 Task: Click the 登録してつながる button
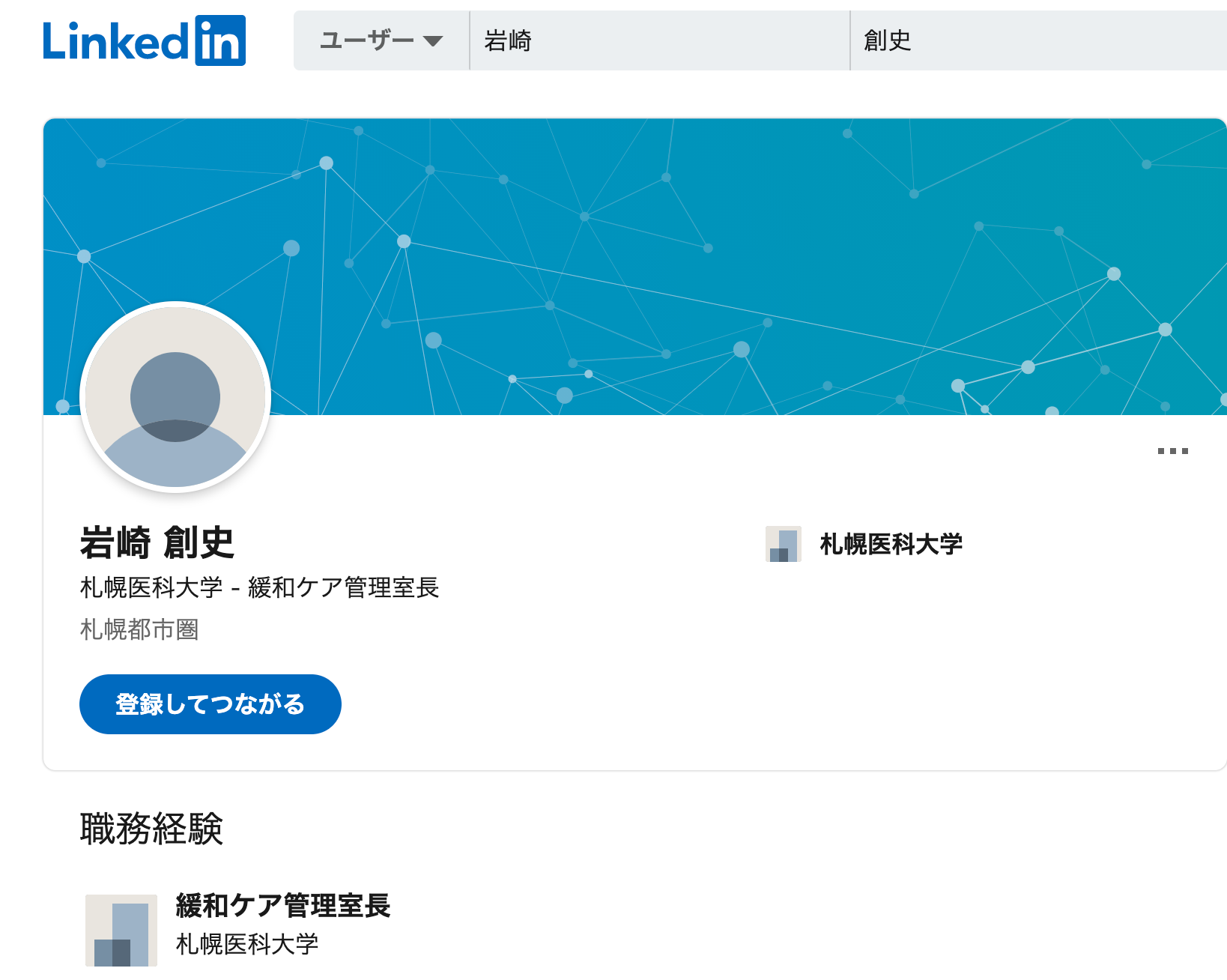(x=210, y=704)
